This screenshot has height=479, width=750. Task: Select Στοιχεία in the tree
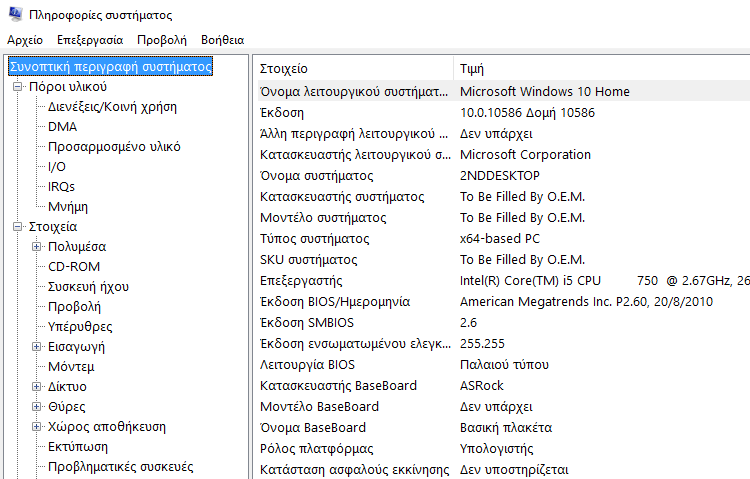[53, 226]
